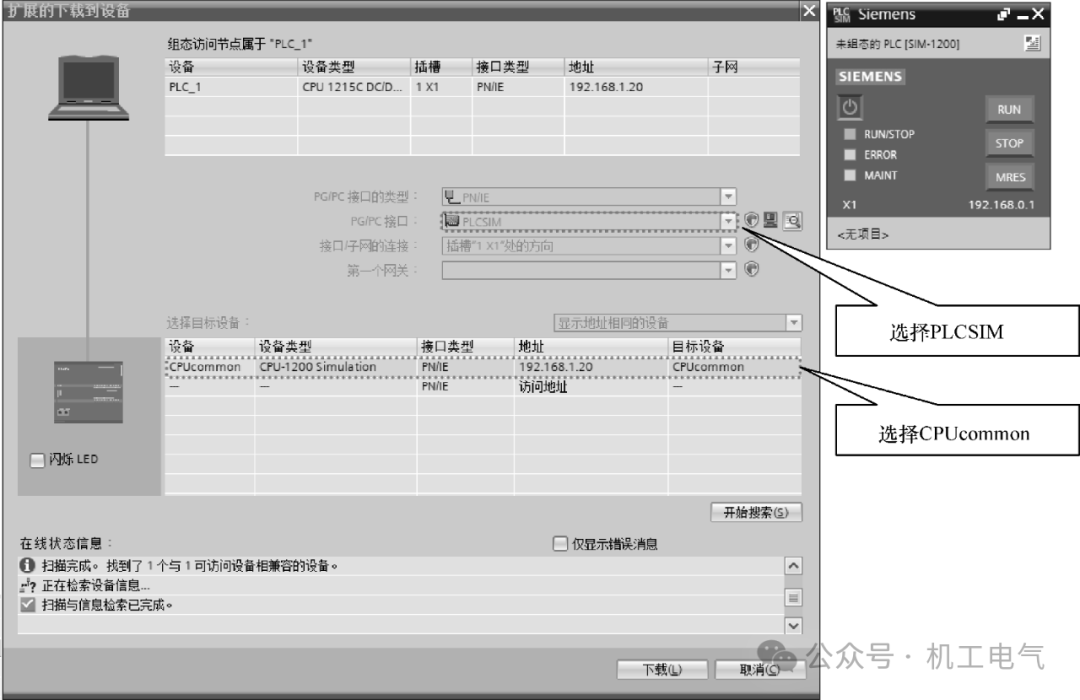
Task: Click the interface settings icon beside the PG/PC interface dropdown
Action: point(751,220)
